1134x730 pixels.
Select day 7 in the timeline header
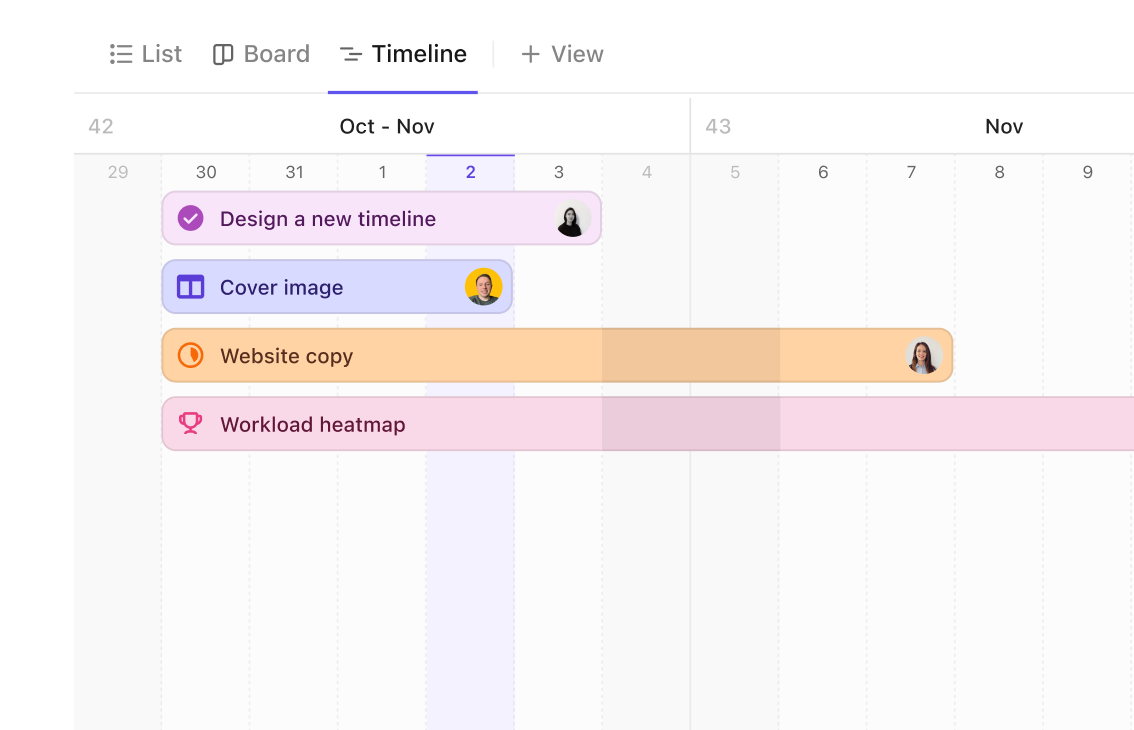coord(911,172)
